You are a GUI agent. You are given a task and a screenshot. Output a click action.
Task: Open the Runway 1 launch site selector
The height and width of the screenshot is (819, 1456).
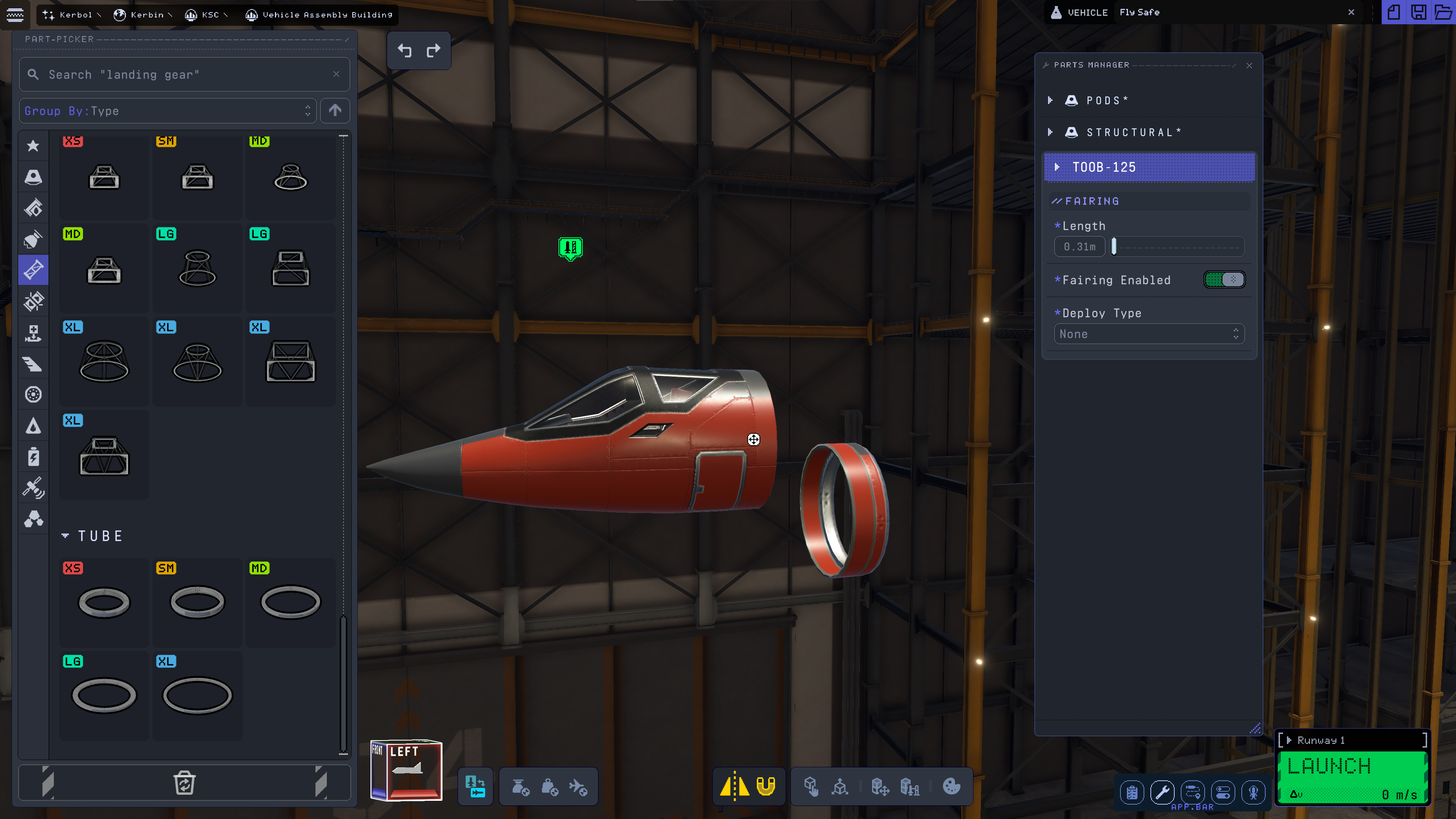click(x=1353, y=741)
